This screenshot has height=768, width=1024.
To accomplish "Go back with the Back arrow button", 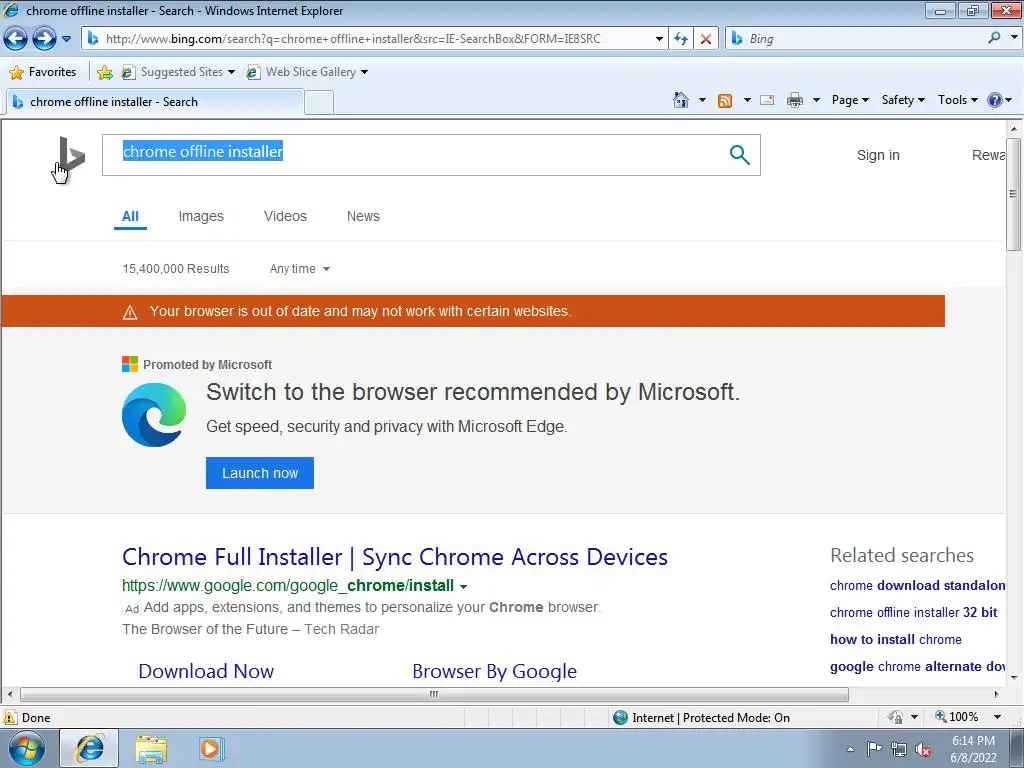I will [x=16, y=39].
